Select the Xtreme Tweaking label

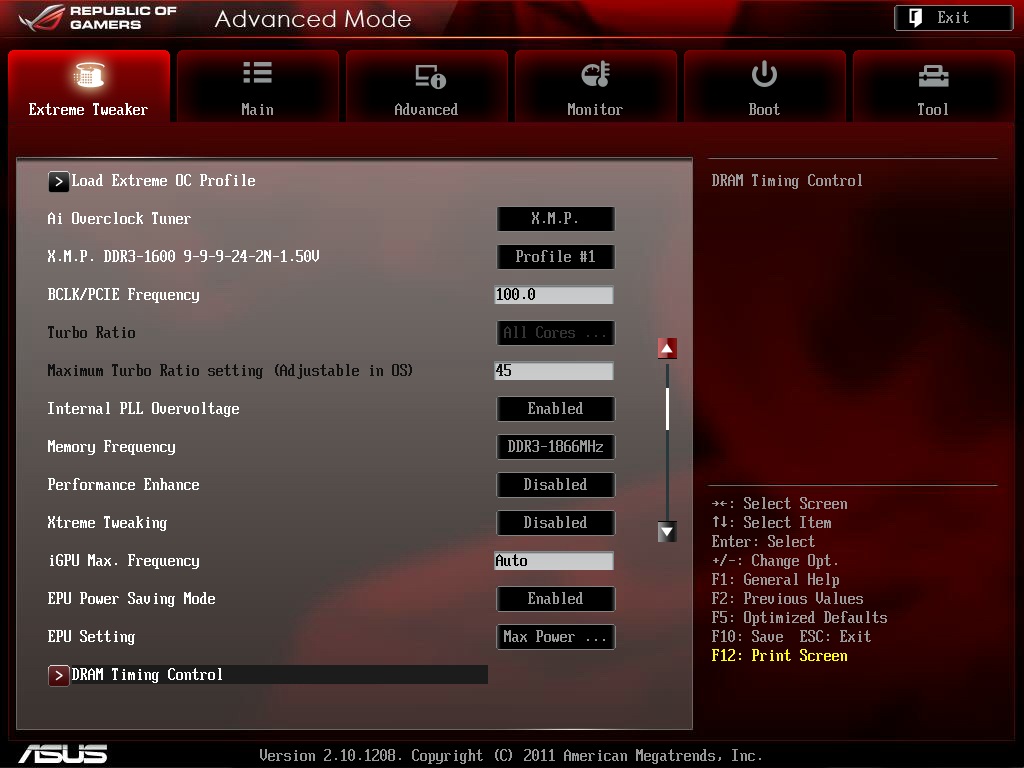tap(107, 522)
